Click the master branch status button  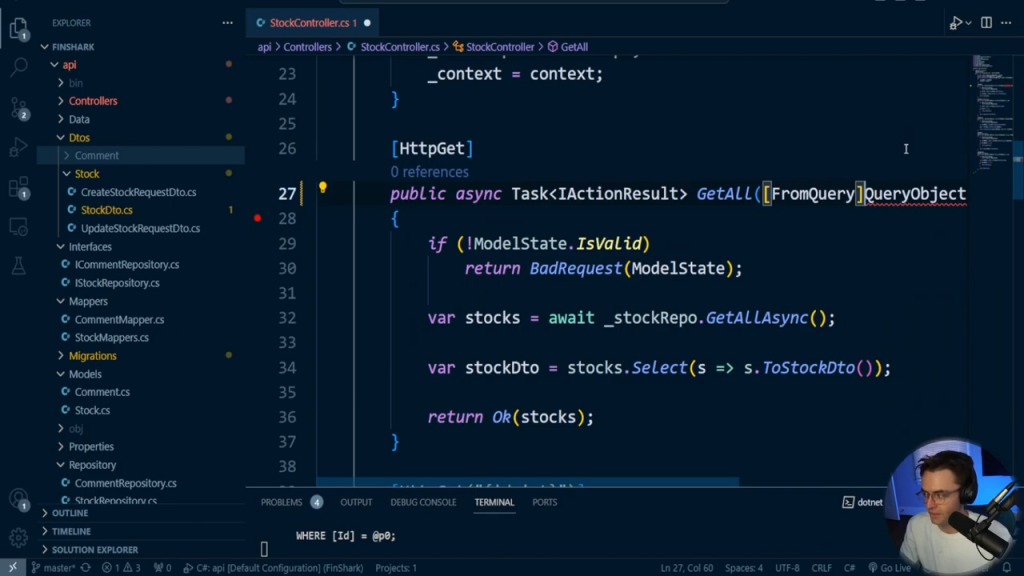pos(53,568)
